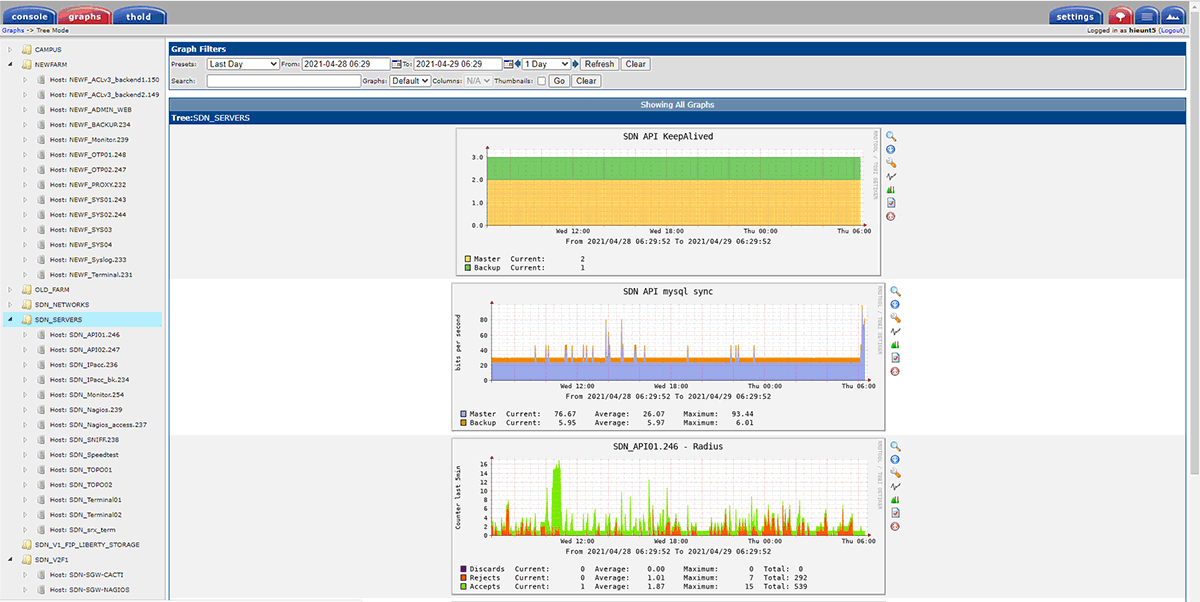The width and height of the screenshot is (1200, 602).
Task: Switch to preview view mode icon
Action: click(1176, 16)
